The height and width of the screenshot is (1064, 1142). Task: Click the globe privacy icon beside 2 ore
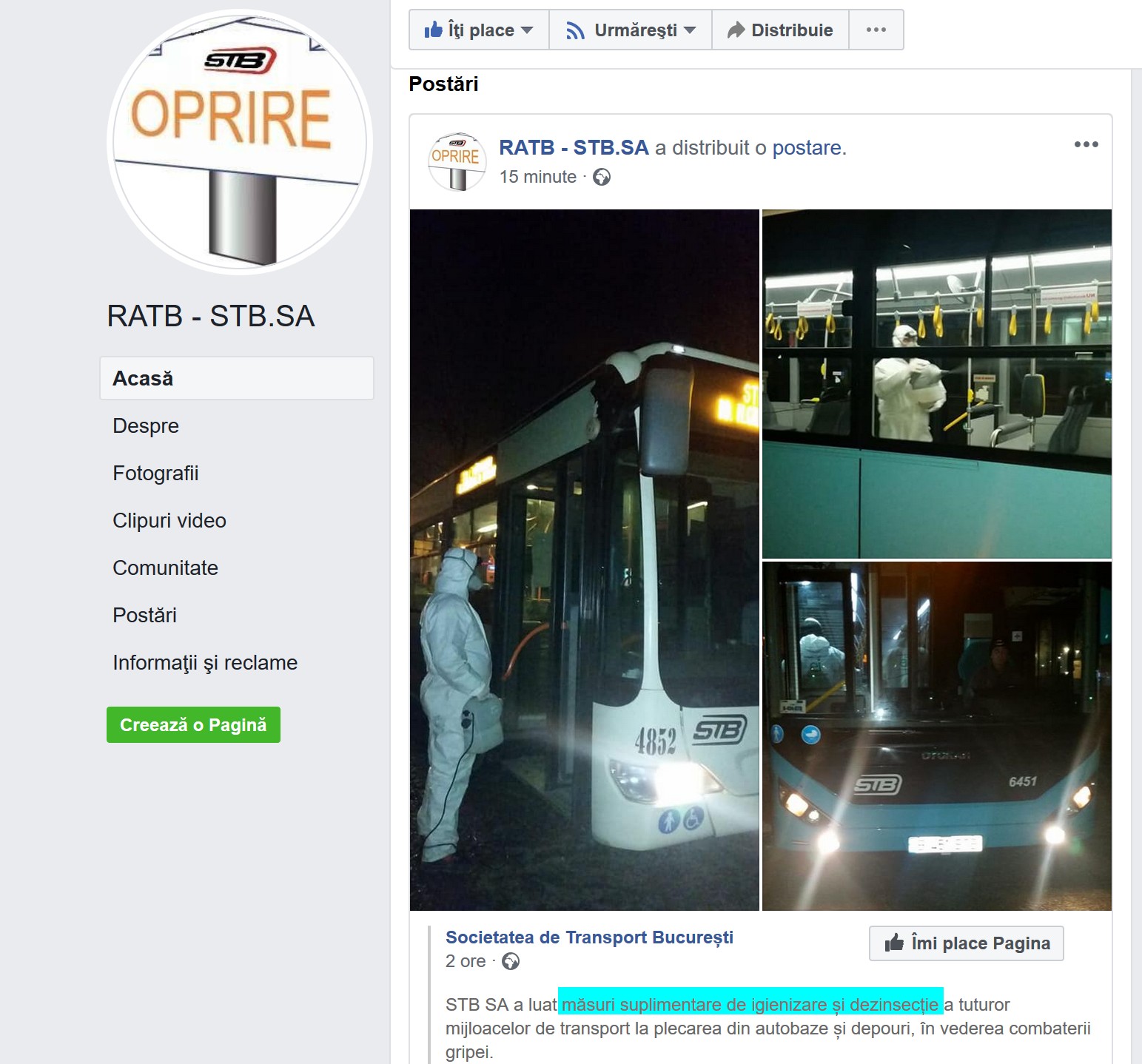click(x=511, y=961)
